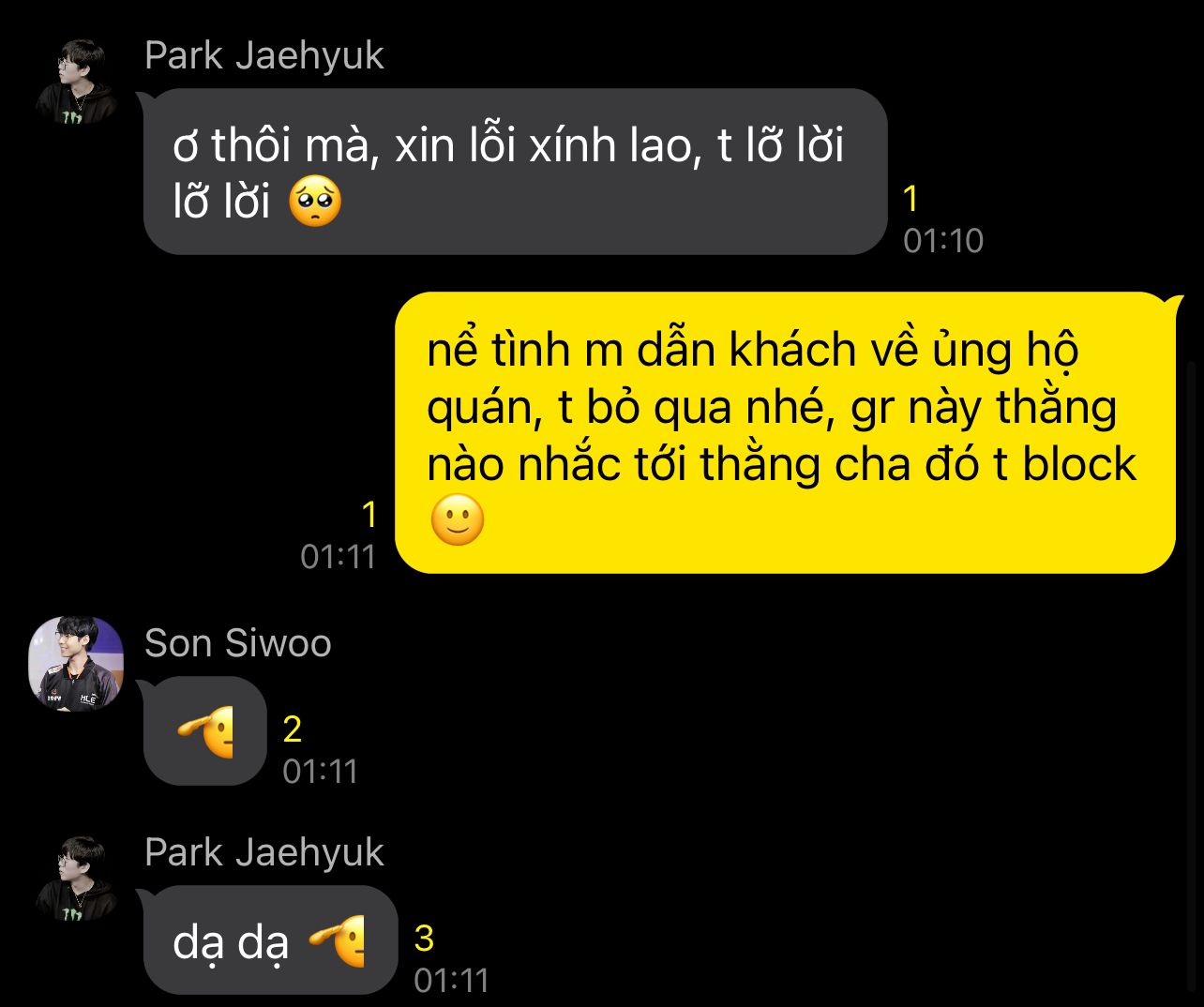This screenshot has height=1007, width=1204.
Task: Open Son Siwoo's profile avatar
Action: pyautogui.click(x=76, y=663)
